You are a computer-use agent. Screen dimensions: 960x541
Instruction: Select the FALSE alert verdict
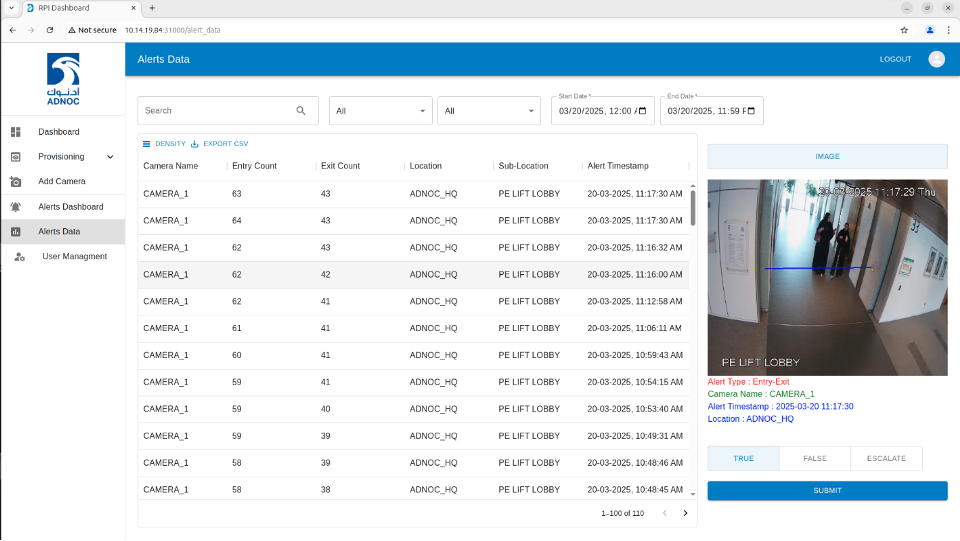pyautogui.click(x=815, y=458)
